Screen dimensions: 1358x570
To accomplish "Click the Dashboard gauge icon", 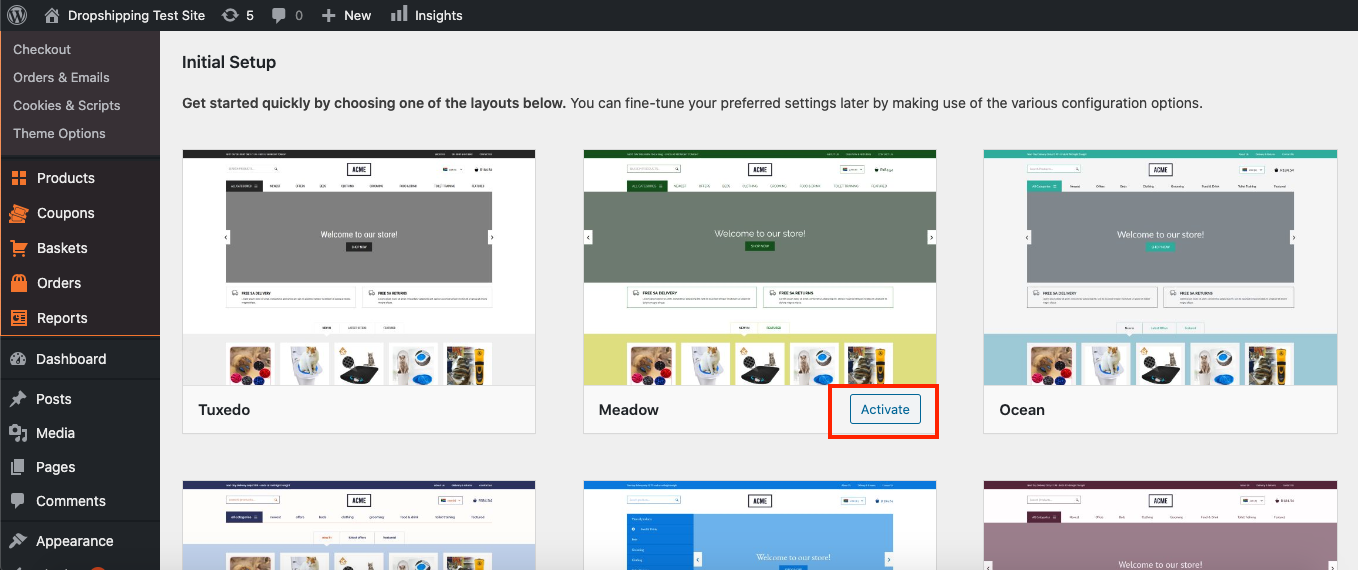I will pyautogui.click(x=18, y=359).
